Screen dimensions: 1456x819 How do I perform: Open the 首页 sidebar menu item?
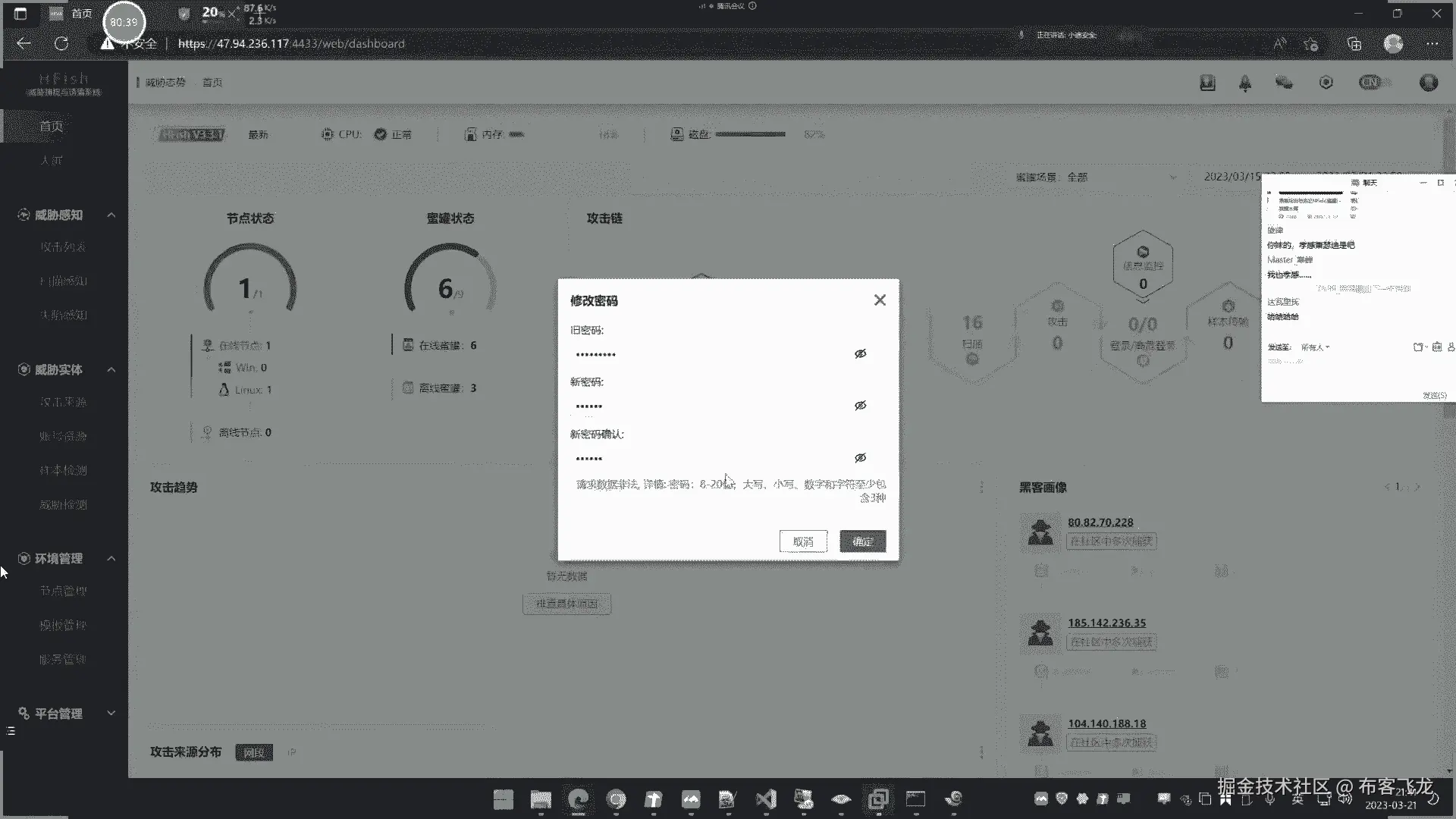coord(52,126)
